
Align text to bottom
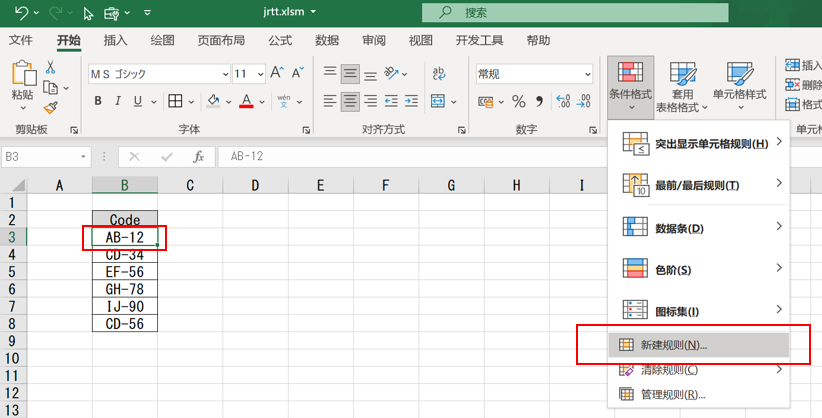coord(371,74)
